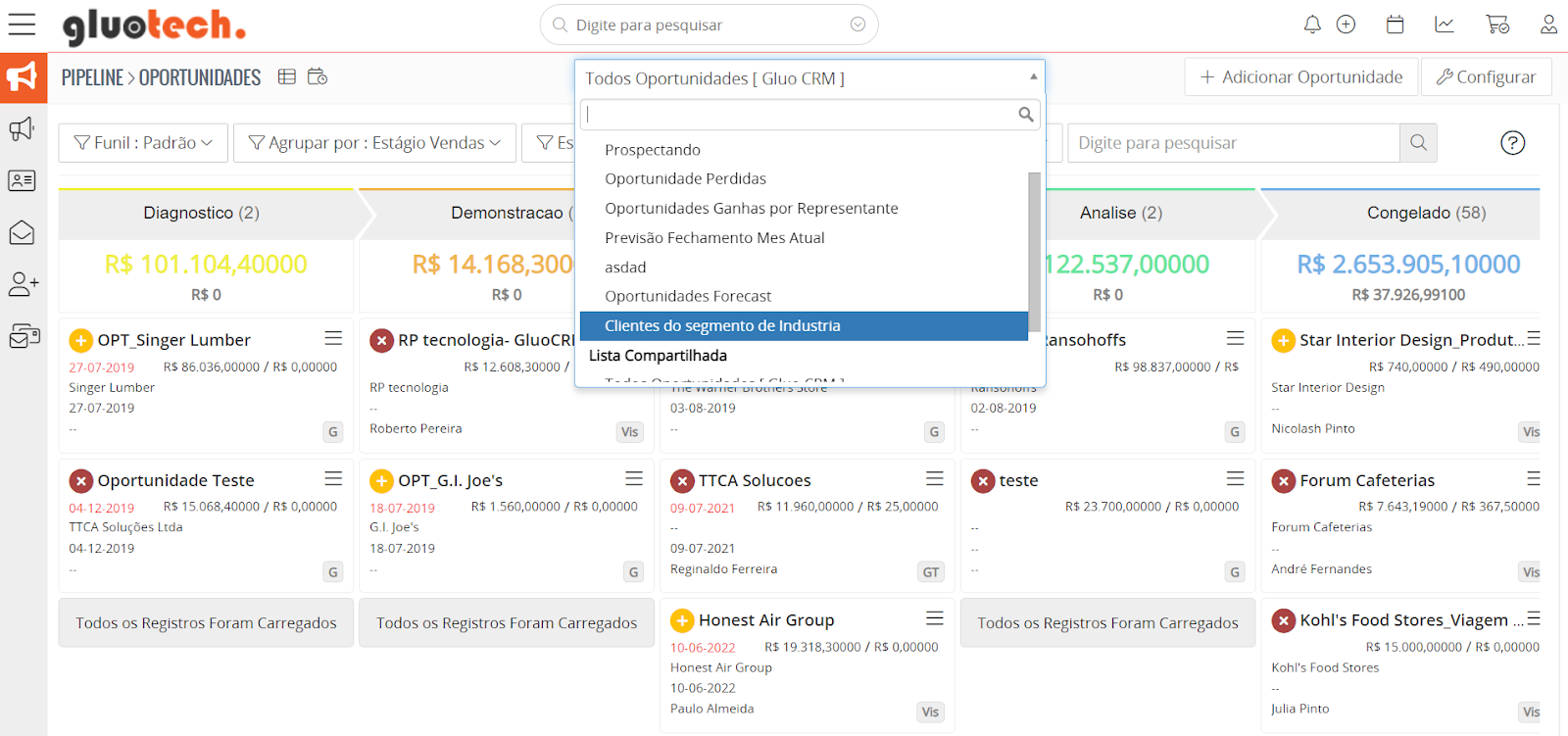
Task: Open Kohl's Food Stores_Viagem opportunity
Action: (x=1411, y=620)
